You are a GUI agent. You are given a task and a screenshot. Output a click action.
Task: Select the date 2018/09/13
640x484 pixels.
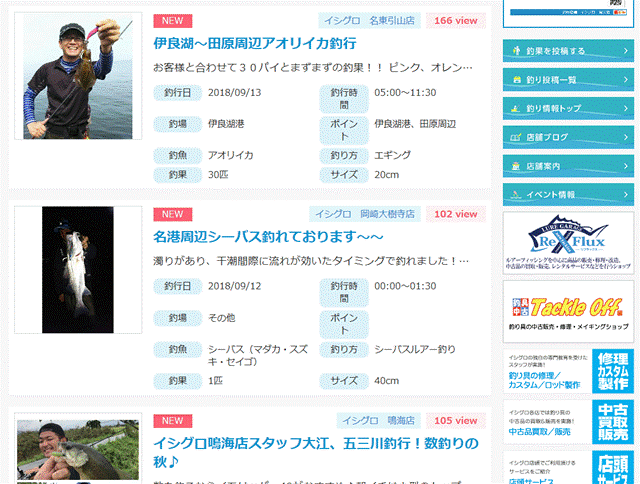pos(234,93)
